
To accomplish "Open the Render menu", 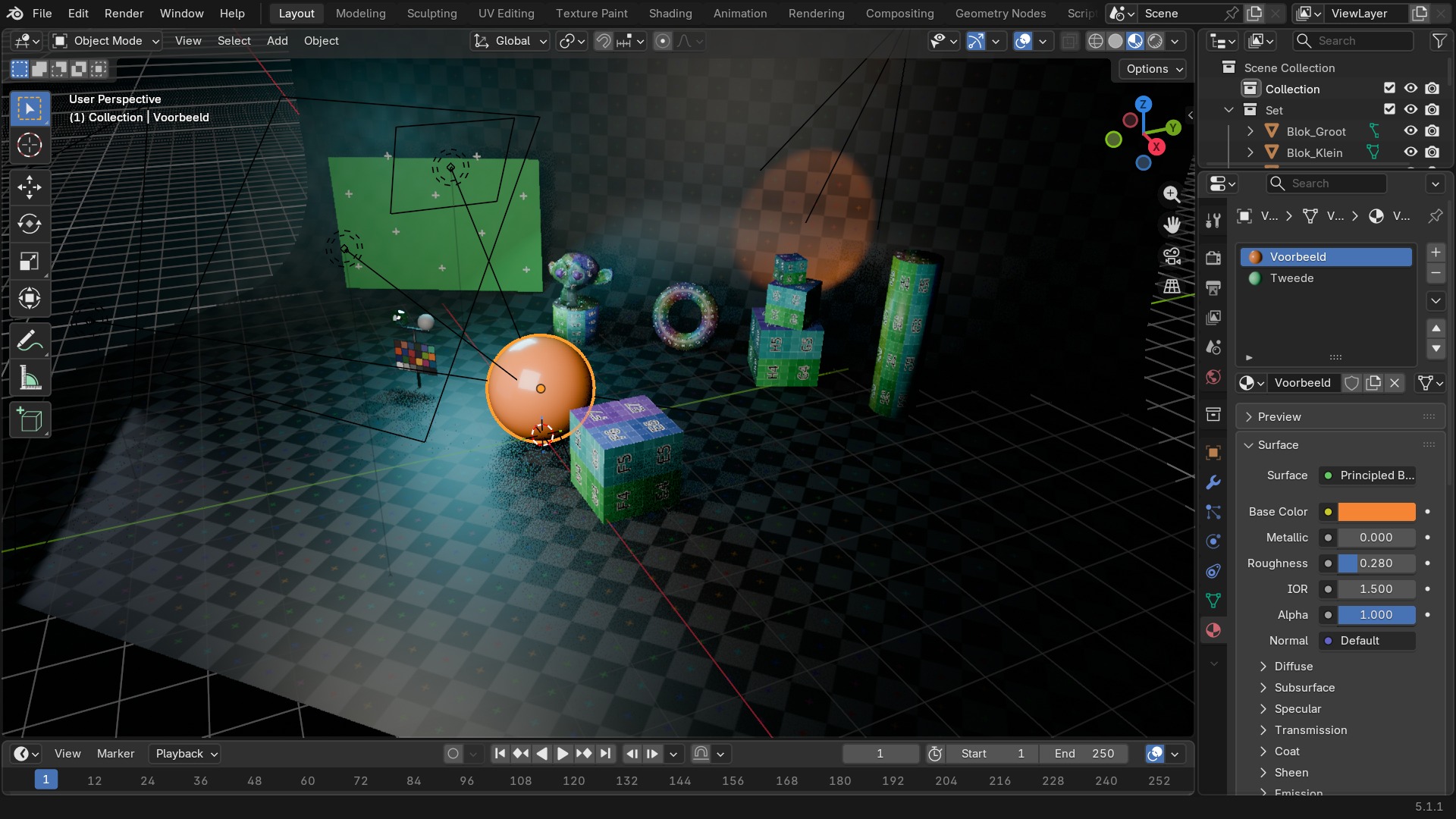I will point(124,14).
